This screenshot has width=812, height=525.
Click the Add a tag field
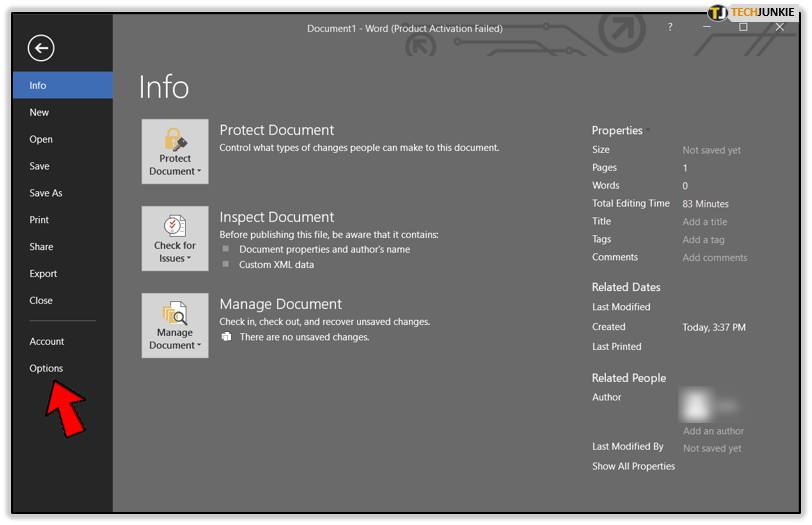coord(703,240)
